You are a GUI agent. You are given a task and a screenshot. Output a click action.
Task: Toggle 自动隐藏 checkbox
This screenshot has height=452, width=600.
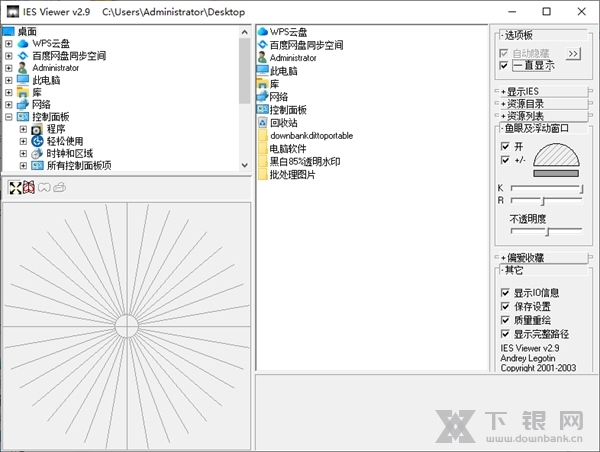[x=504, y=53]
